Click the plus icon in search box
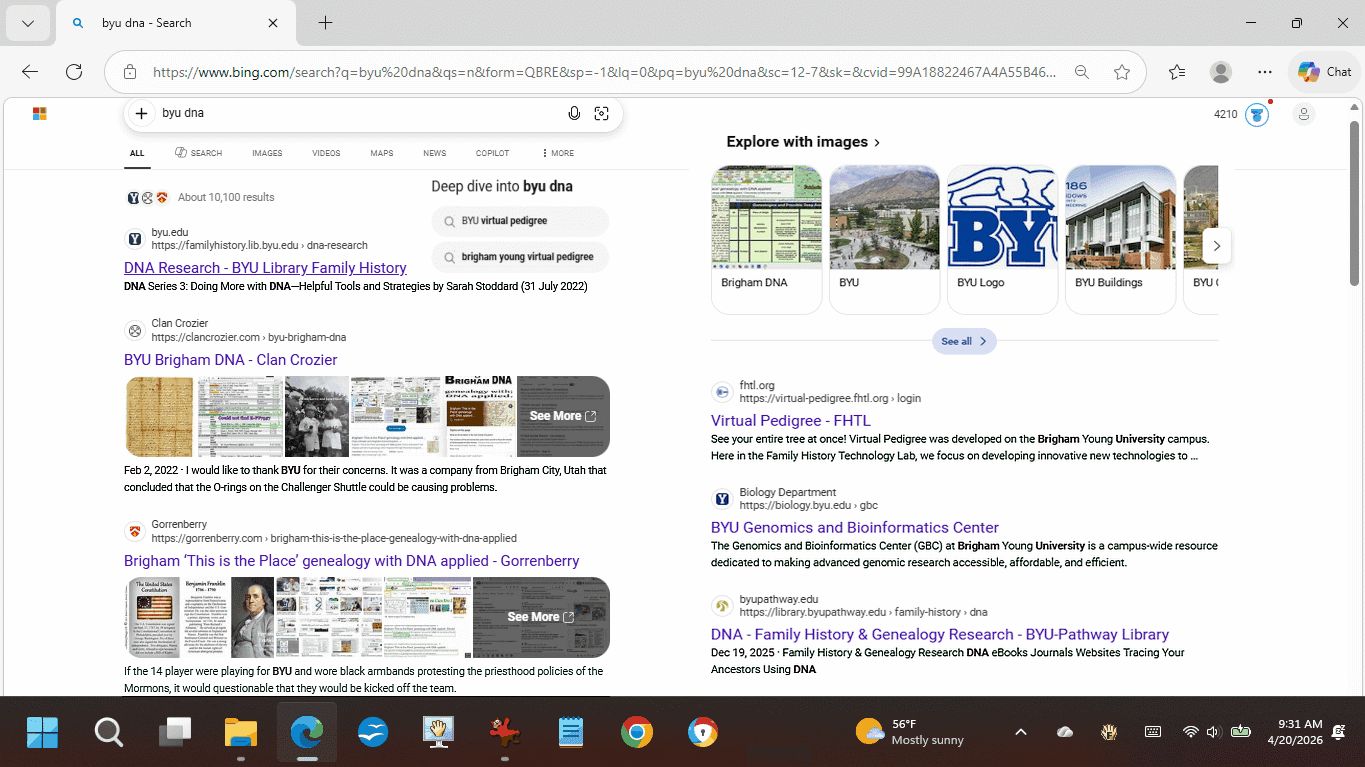The height and width of the screenshot is (767, 1365). point(142,114)
